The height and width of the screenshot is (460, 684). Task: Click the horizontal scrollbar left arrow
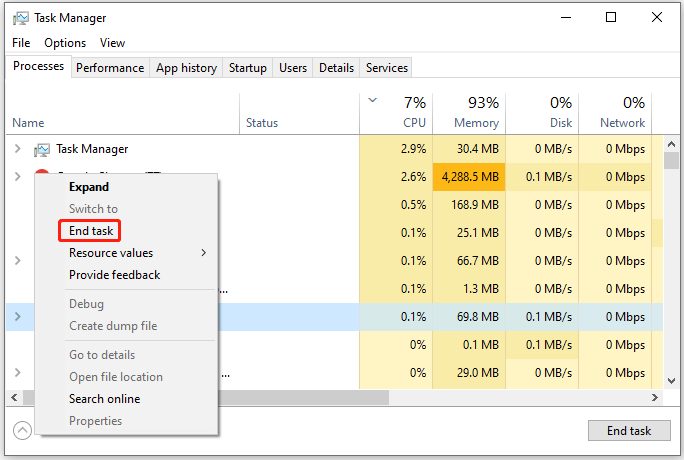[14, 397]
